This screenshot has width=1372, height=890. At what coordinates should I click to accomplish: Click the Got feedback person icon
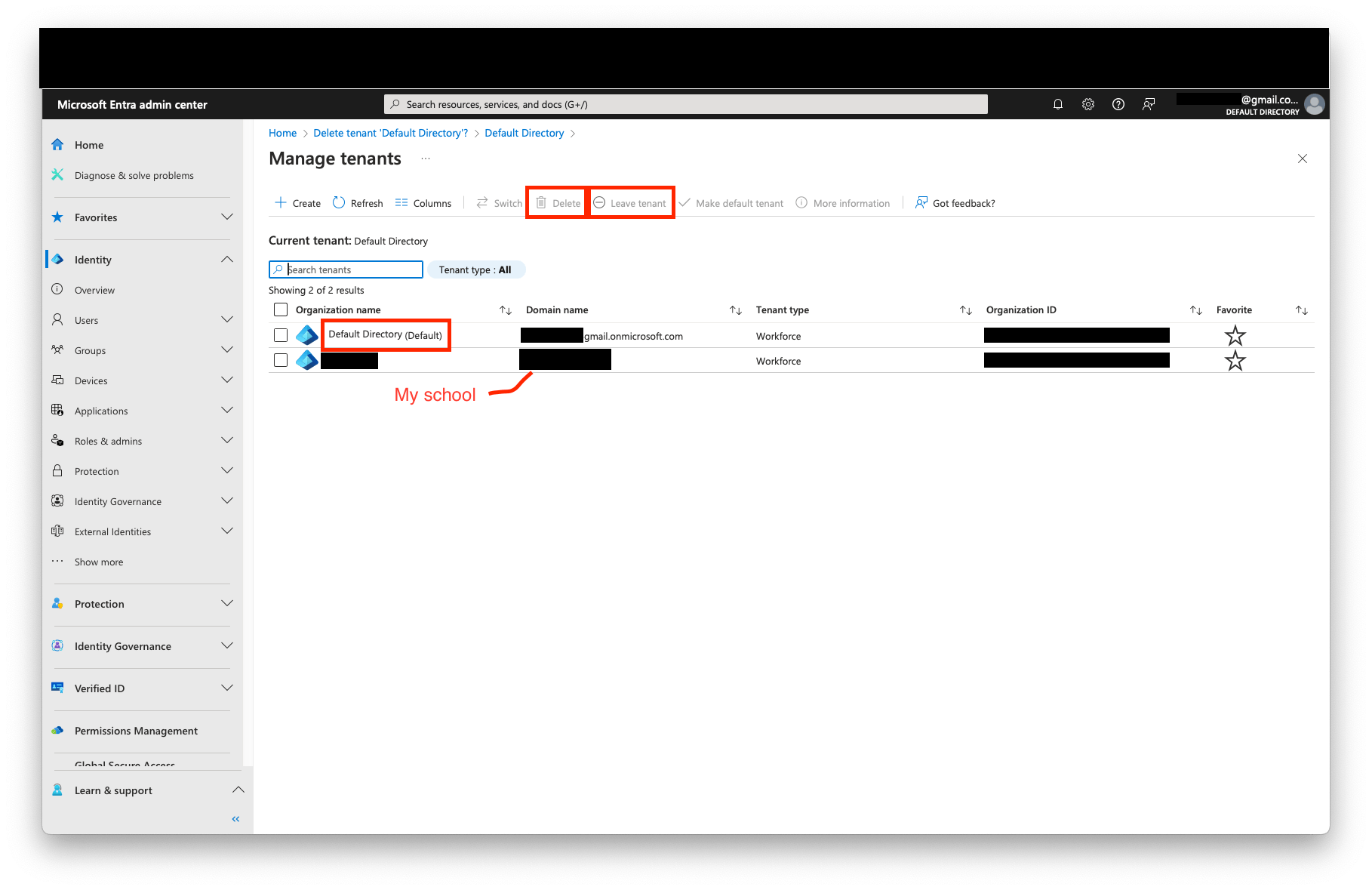(921, 202)
